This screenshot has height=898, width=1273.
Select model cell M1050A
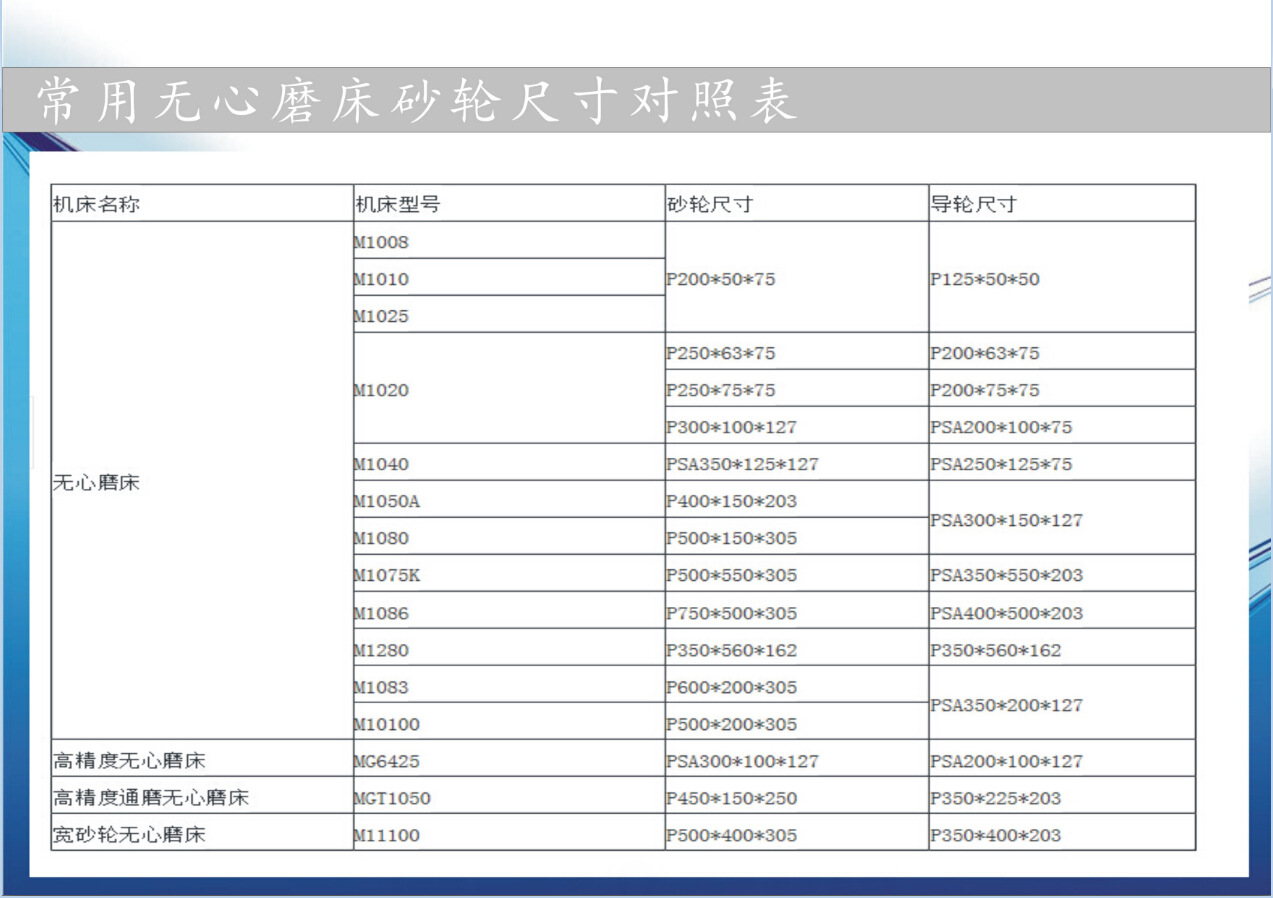click(509, 499)
